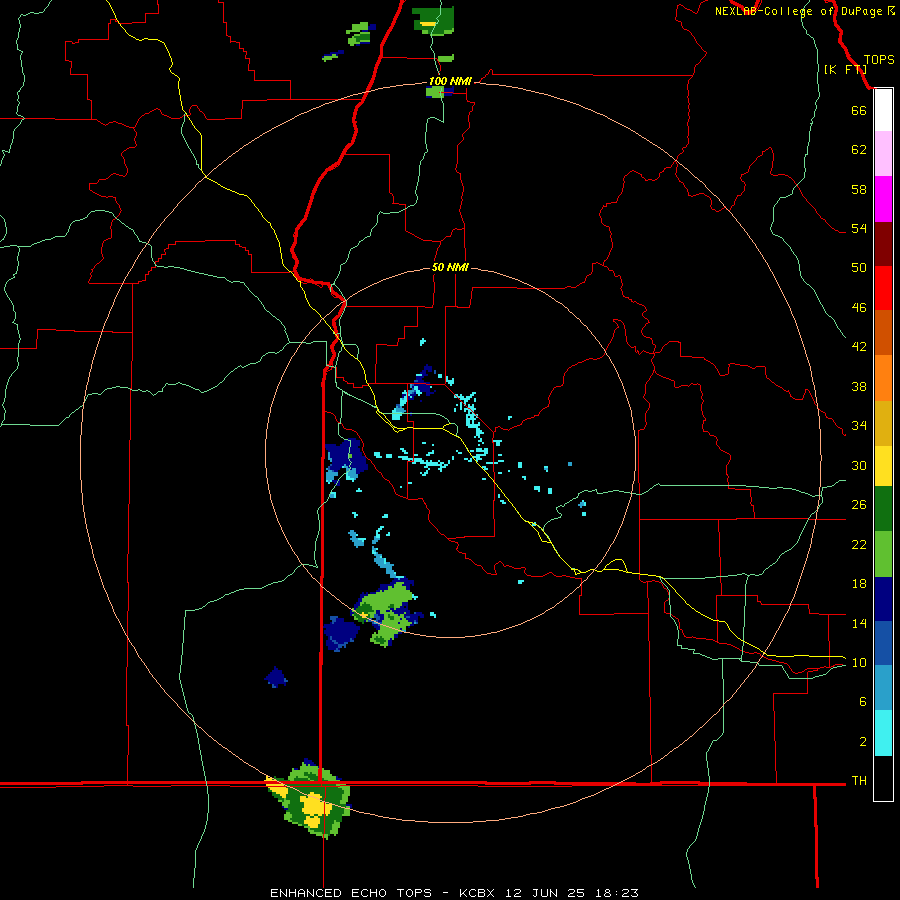
Task: Choose the dark orange swatch in the legend
Action: (x=883, y=332)
